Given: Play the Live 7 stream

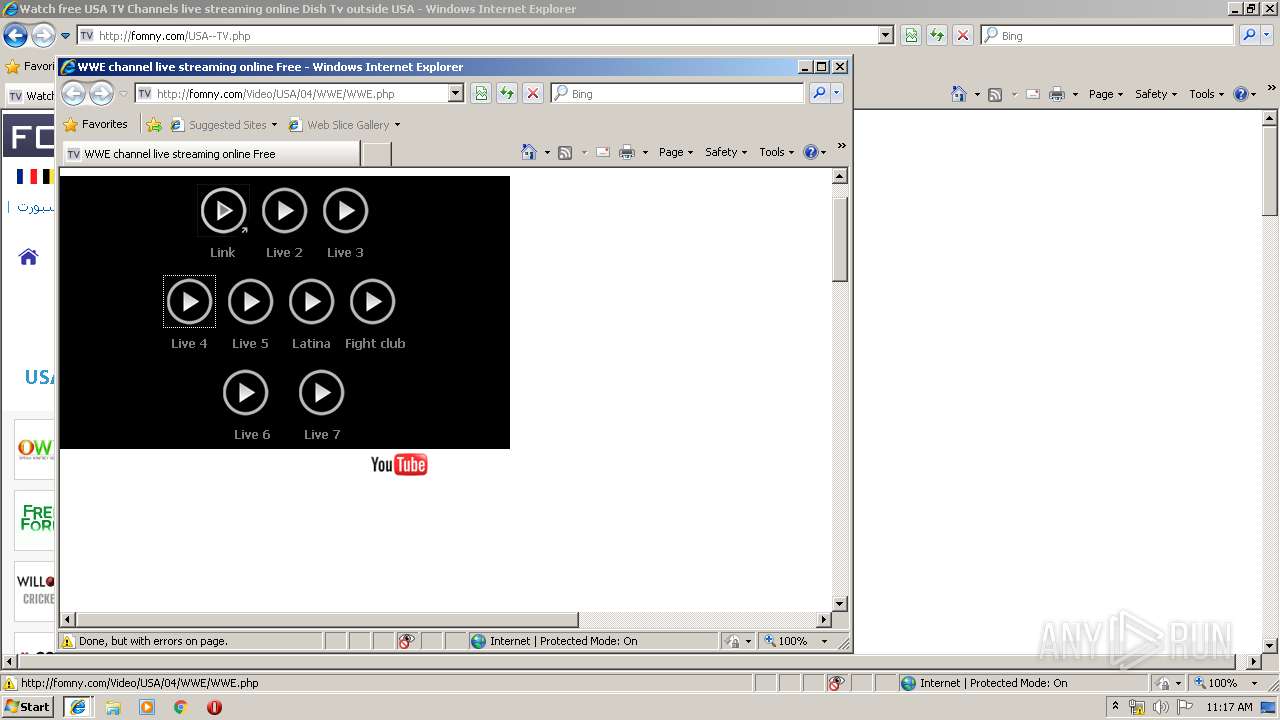Looking at the screenshot, I should point(321,393).
